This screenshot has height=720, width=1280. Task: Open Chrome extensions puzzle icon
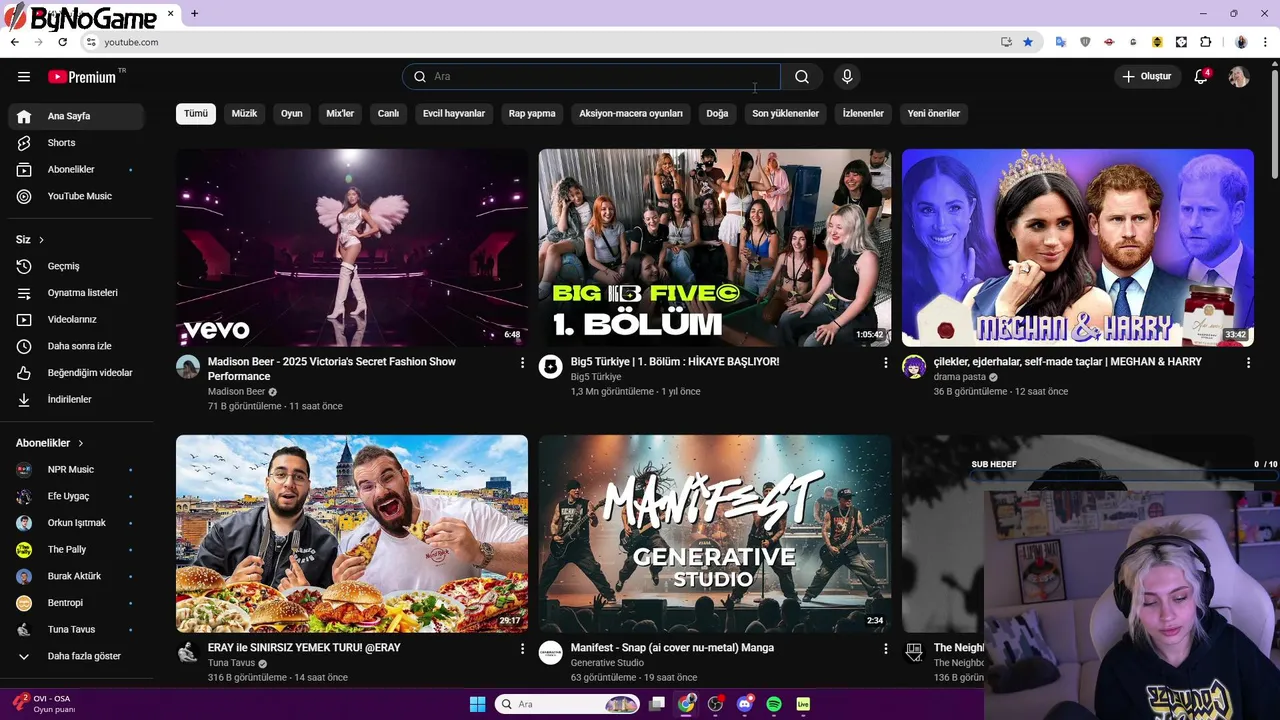click(1205, 42)
